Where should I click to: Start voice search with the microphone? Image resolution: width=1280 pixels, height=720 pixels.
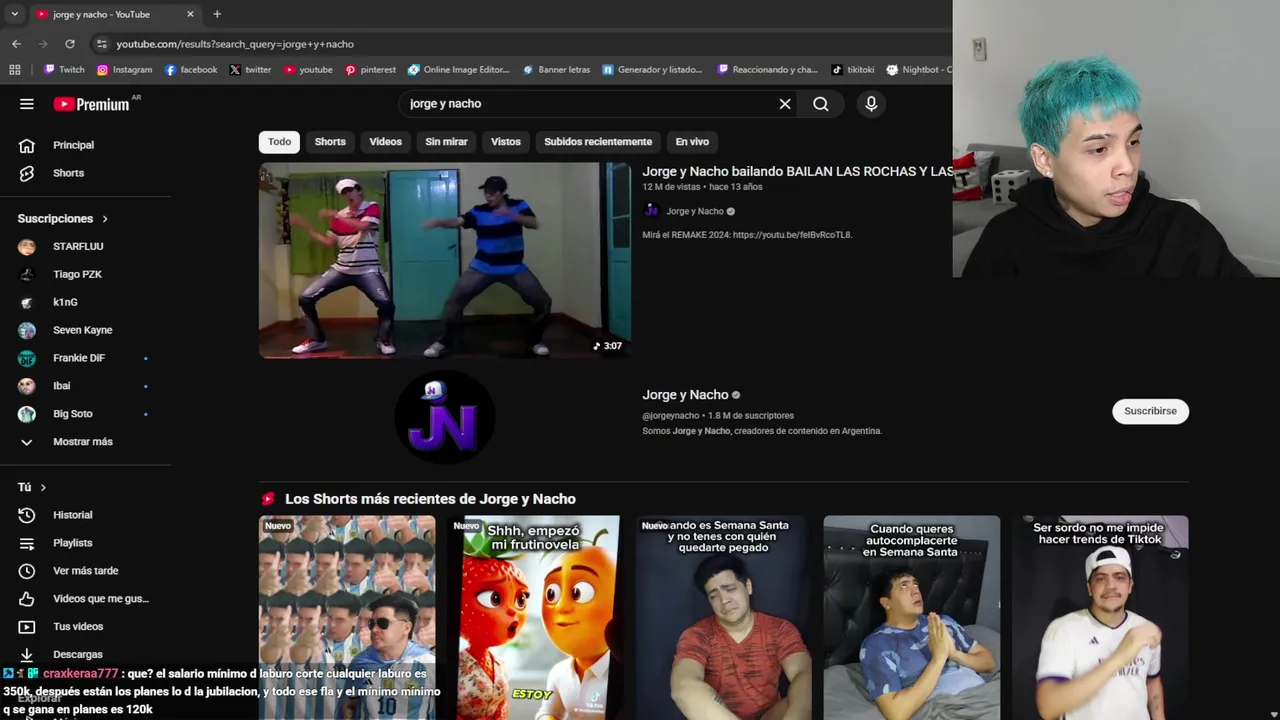coord(871,104)
